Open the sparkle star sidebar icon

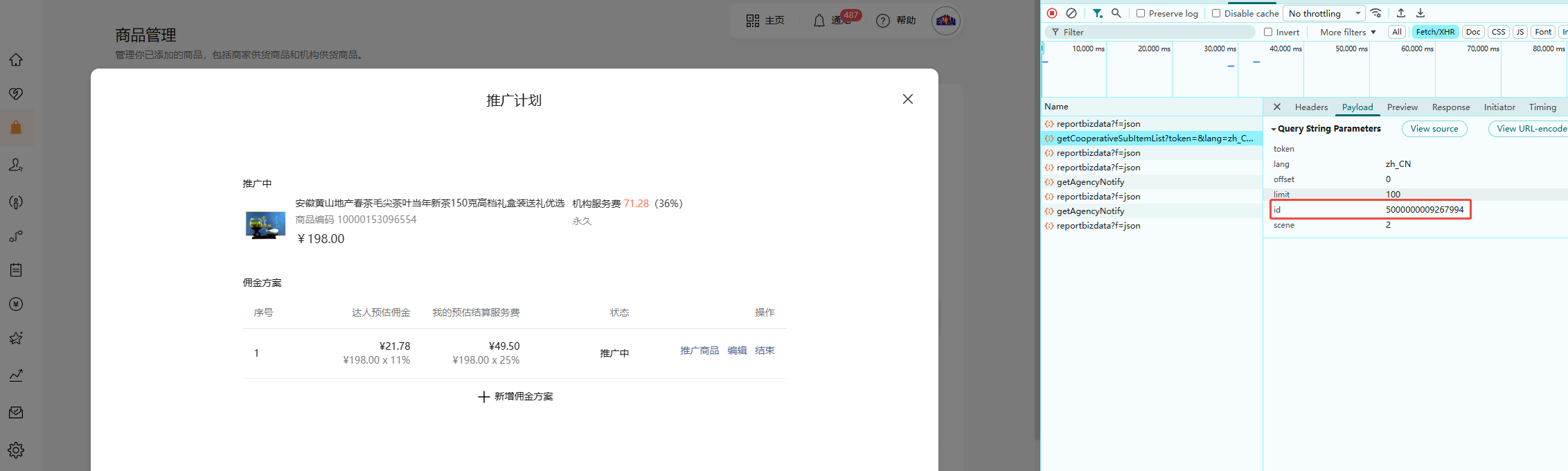point(16,338)
